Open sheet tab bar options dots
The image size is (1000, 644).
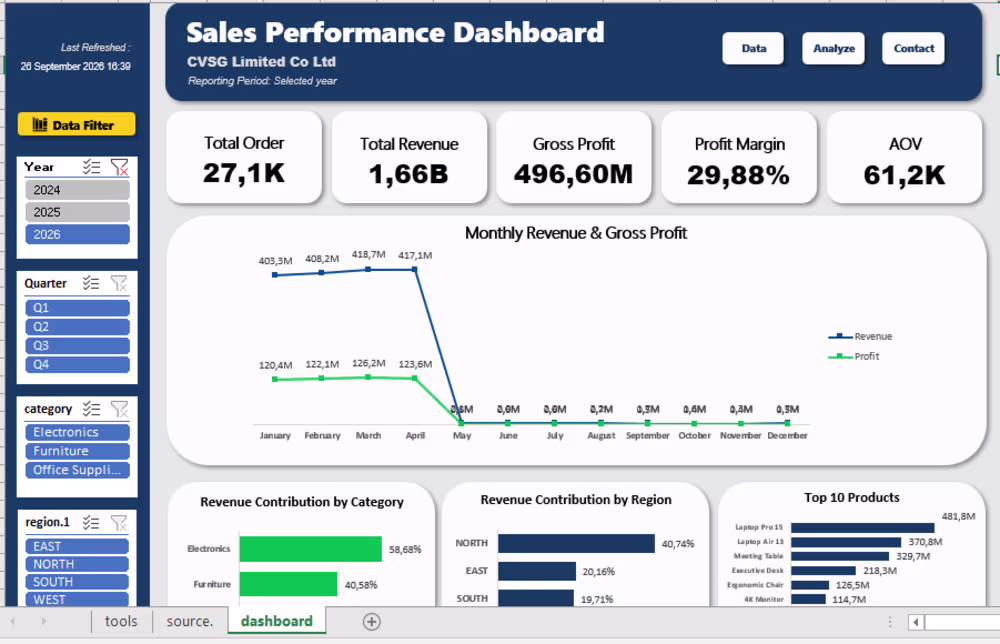[x=890, y=622]
